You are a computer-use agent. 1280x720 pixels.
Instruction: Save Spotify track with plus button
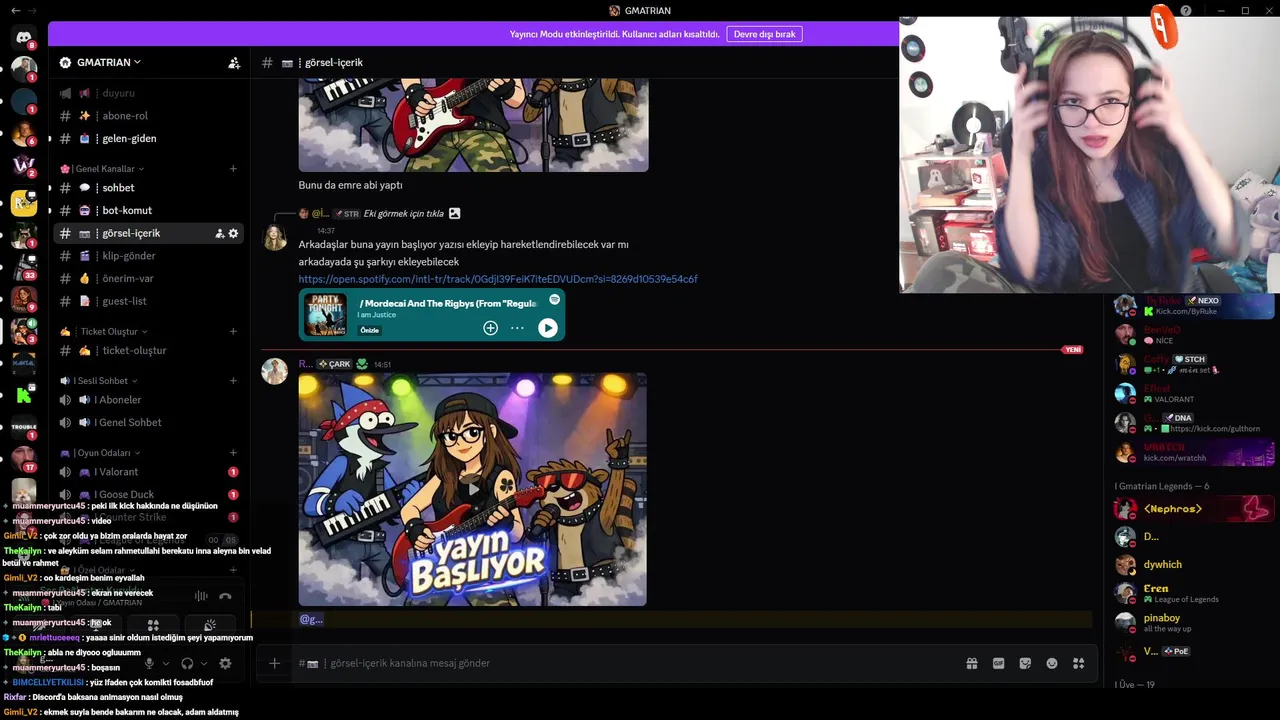click(490, 328)
